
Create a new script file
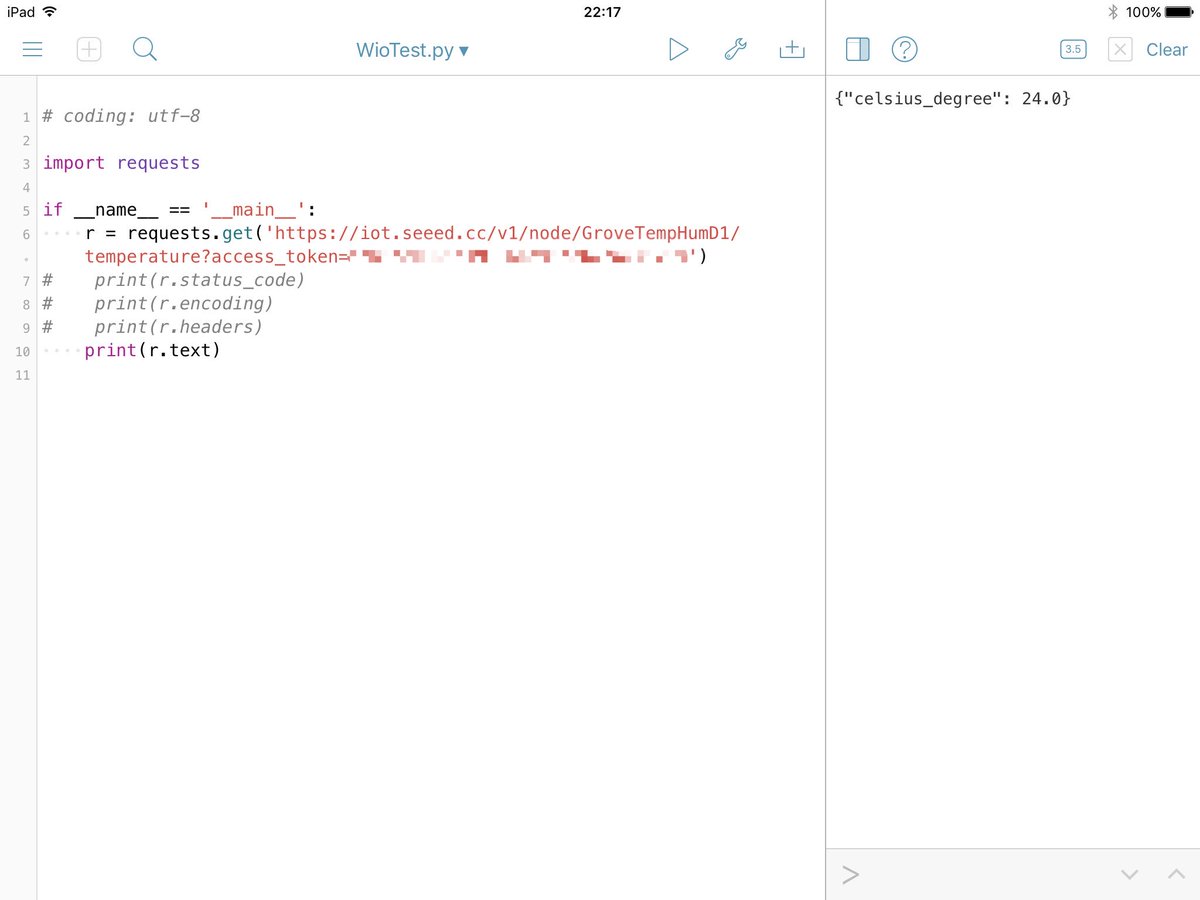click(89, 48)
